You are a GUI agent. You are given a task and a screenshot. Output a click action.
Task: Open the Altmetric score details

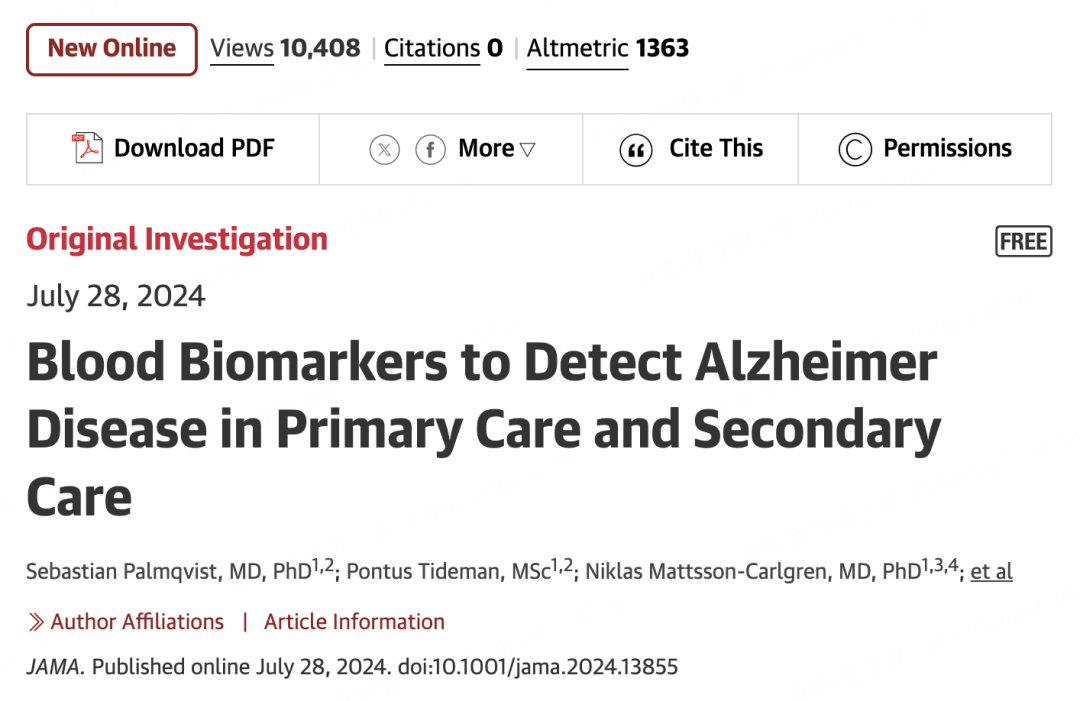pos(607,49)
